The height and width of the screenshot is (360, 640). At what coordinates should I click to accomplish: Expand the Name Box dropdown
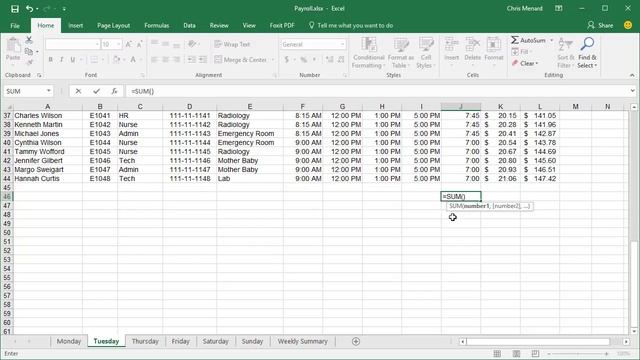49,91
